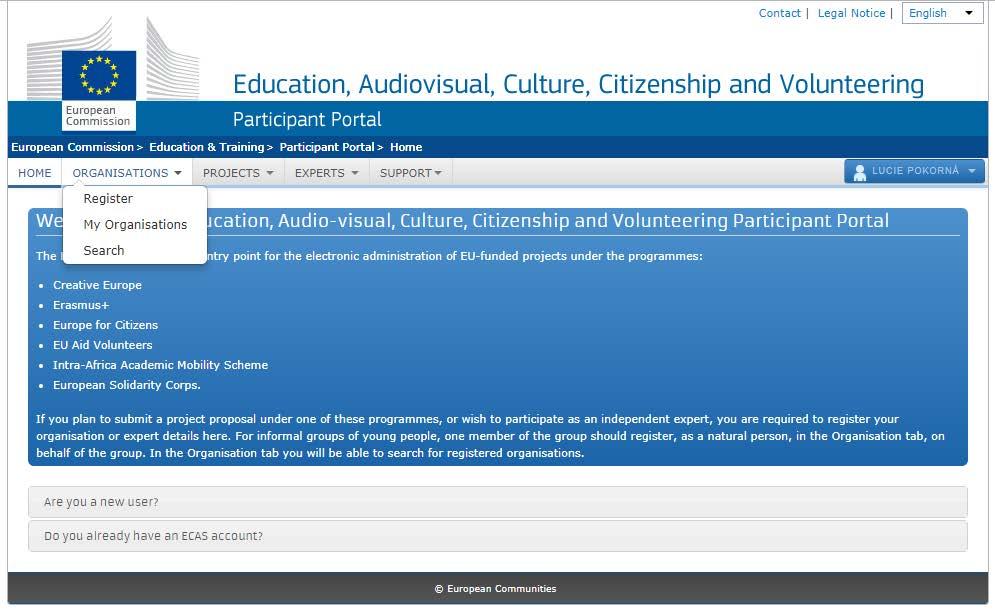Expand the Support menu
Screen dimensions: 995x613
(411, 173)
